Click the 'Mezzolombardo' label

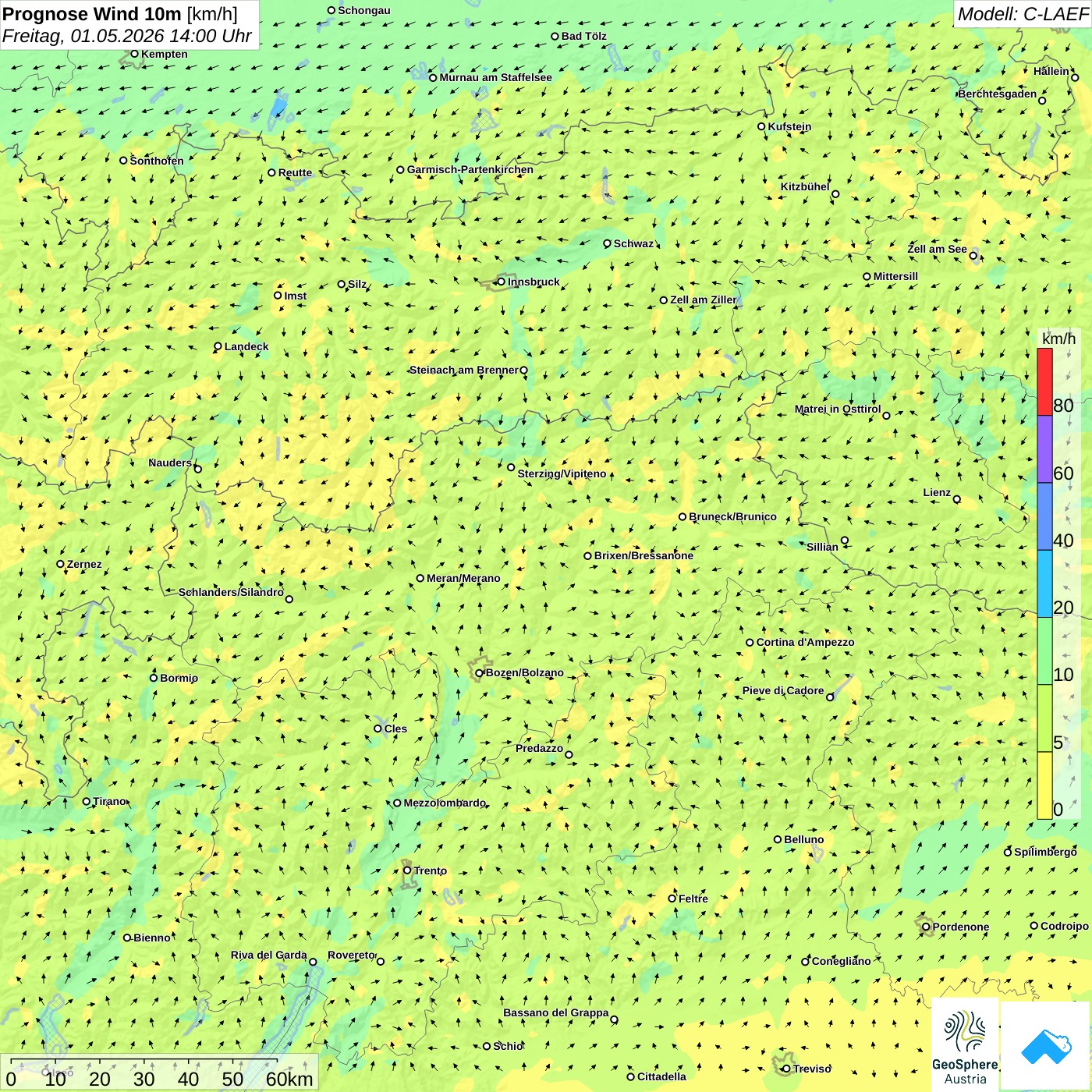(x=445, y=803)
